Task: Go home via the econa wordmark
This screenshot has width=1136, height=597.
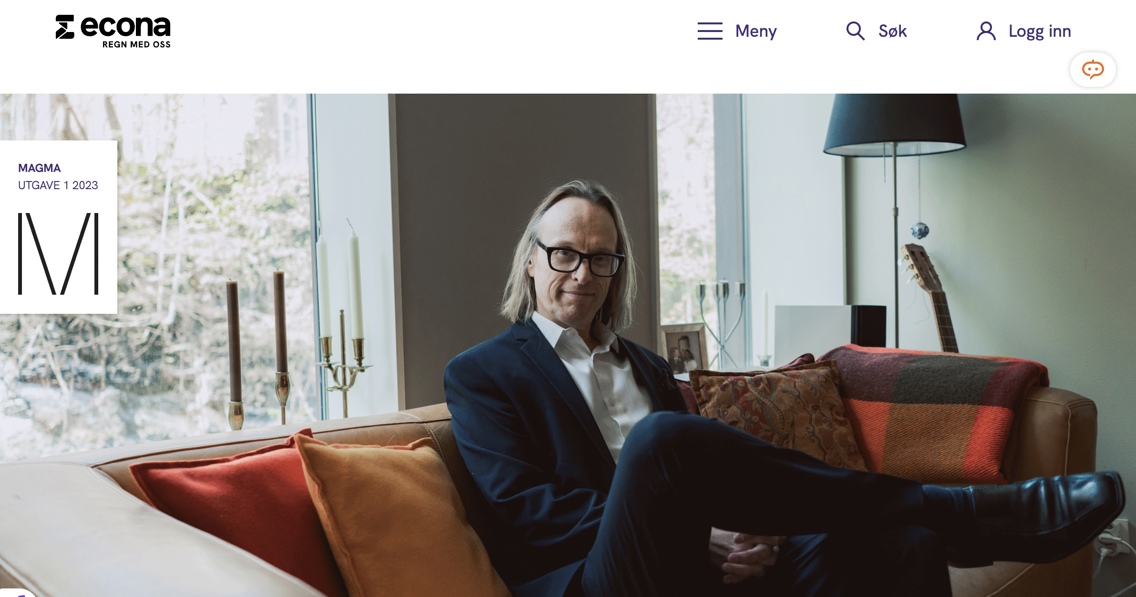Action: click(x=125, y=27)
